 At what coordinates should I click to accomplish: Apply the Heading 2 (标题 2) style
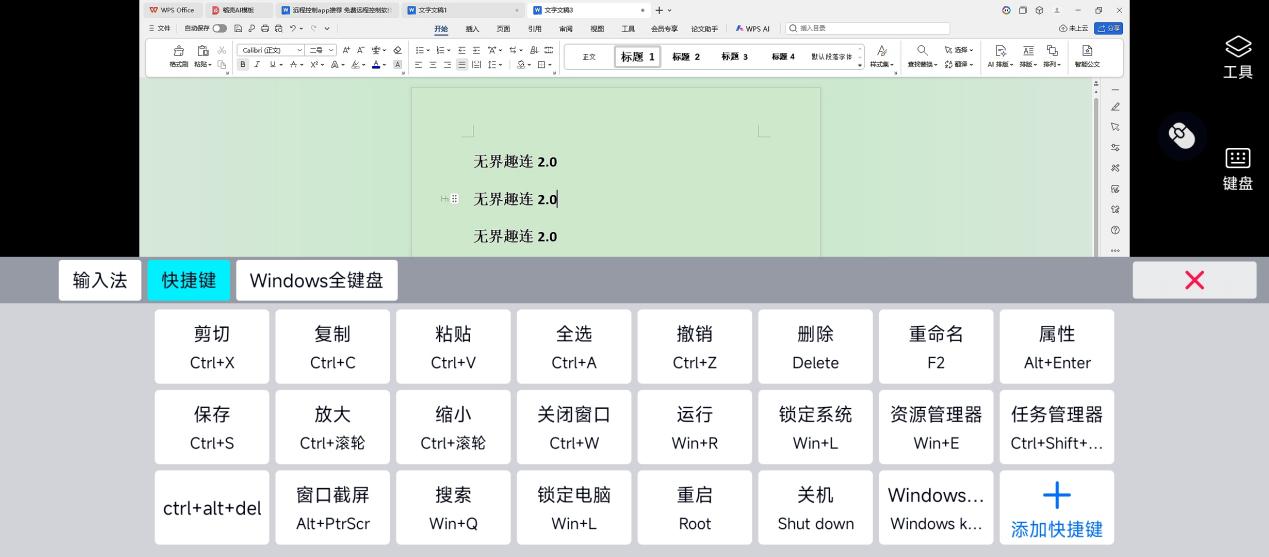686,57
